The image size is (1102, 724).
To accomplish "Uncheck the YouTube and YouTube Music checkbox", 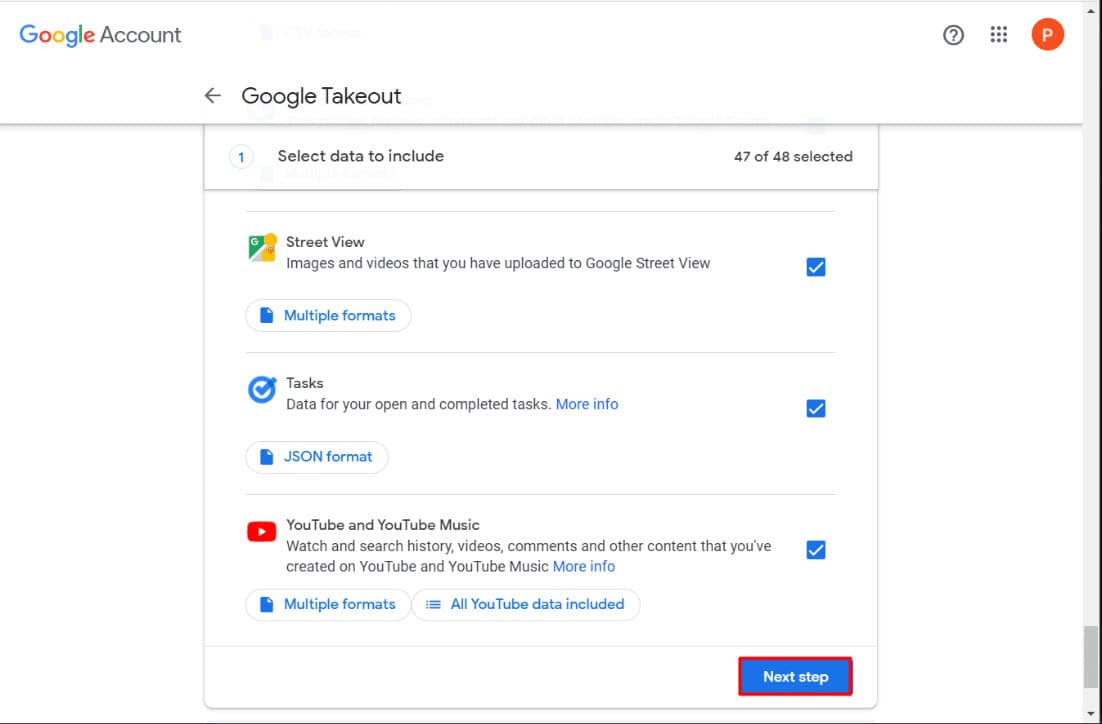I will pos(815,550).
